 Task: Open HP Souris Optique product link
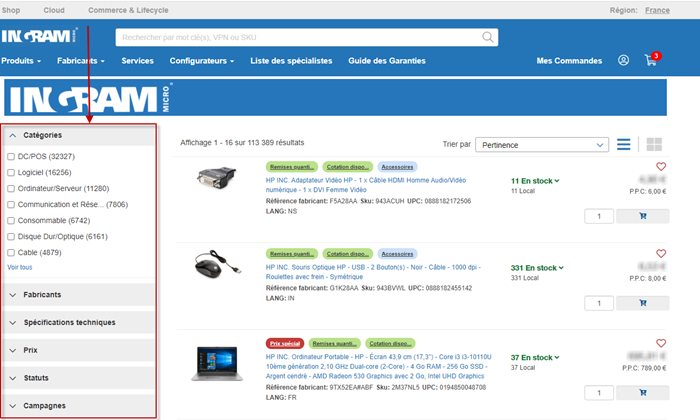point(373,272)
